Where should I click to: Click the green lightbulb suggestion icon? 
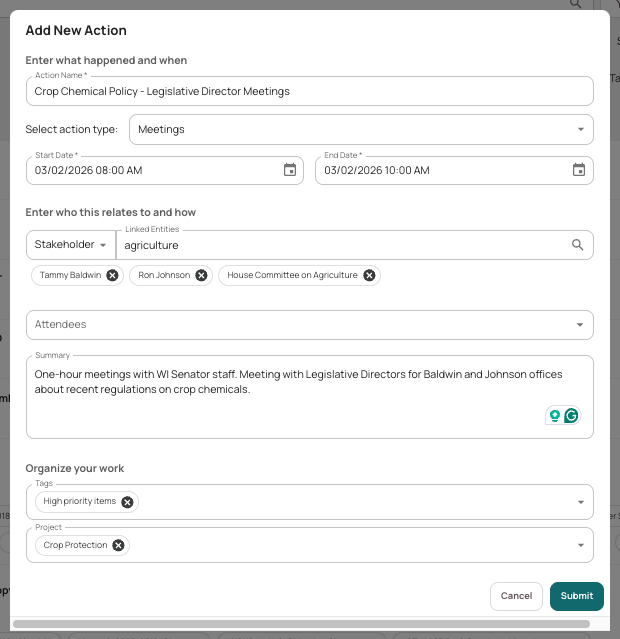point(554,416)
